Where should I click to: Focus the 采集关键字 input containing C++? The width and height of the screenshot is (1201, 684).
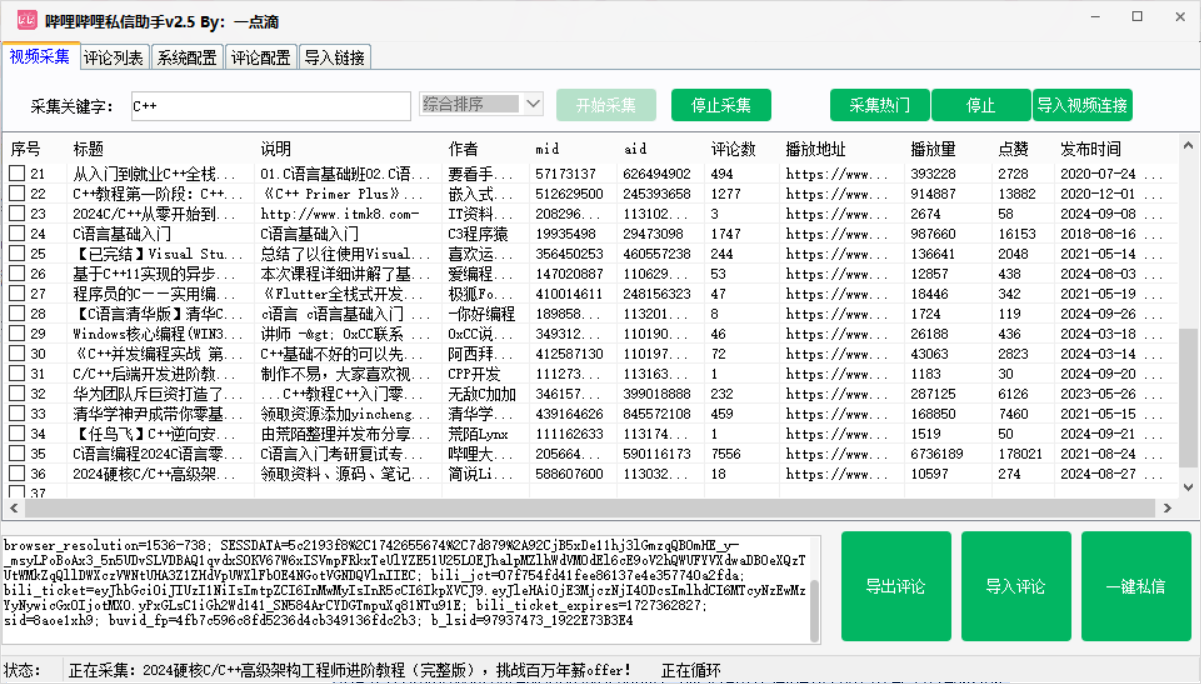point(271,106)
